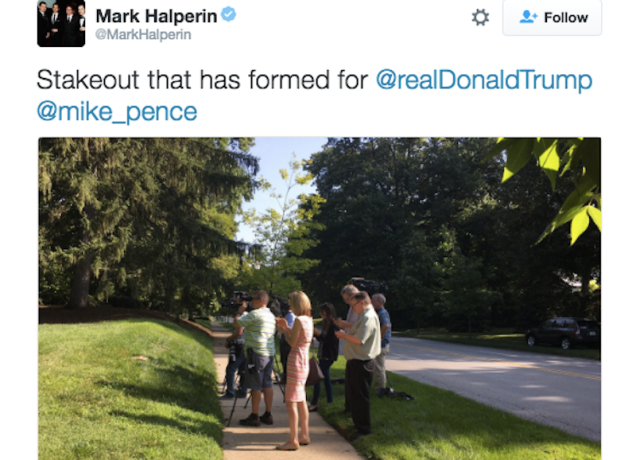
Task: Follow Mark Halperin with the Follow button
Action: [552, 18]
